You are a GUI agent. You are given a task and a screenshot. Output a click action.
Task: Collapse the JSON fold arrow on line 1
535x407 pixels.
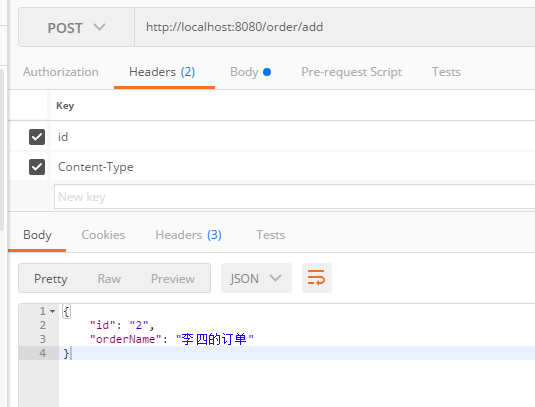(x=53, y=311)
